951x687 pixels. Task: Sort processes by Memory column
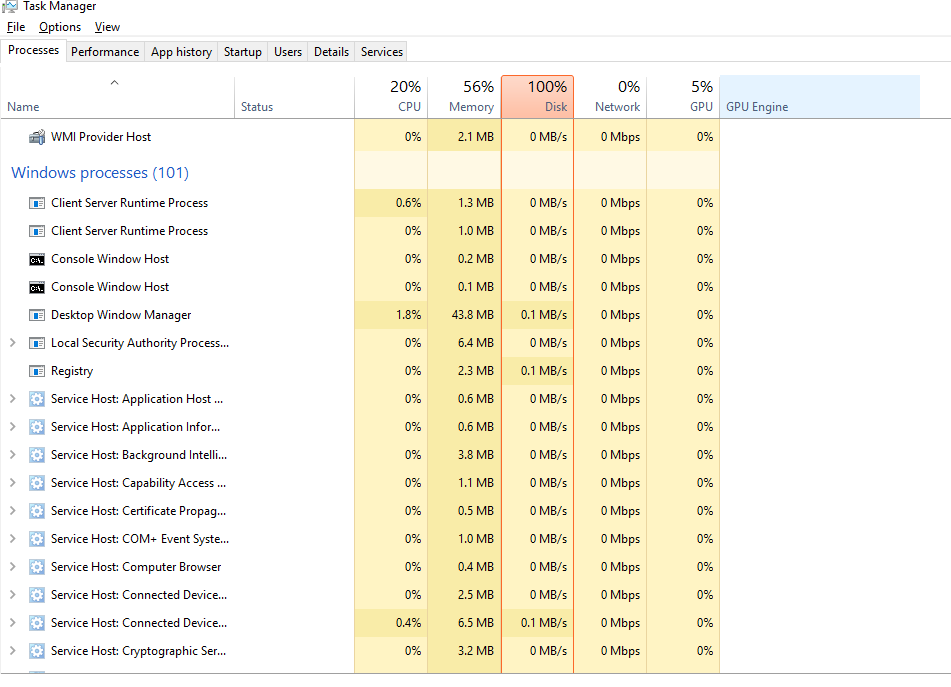click(465, 97)
